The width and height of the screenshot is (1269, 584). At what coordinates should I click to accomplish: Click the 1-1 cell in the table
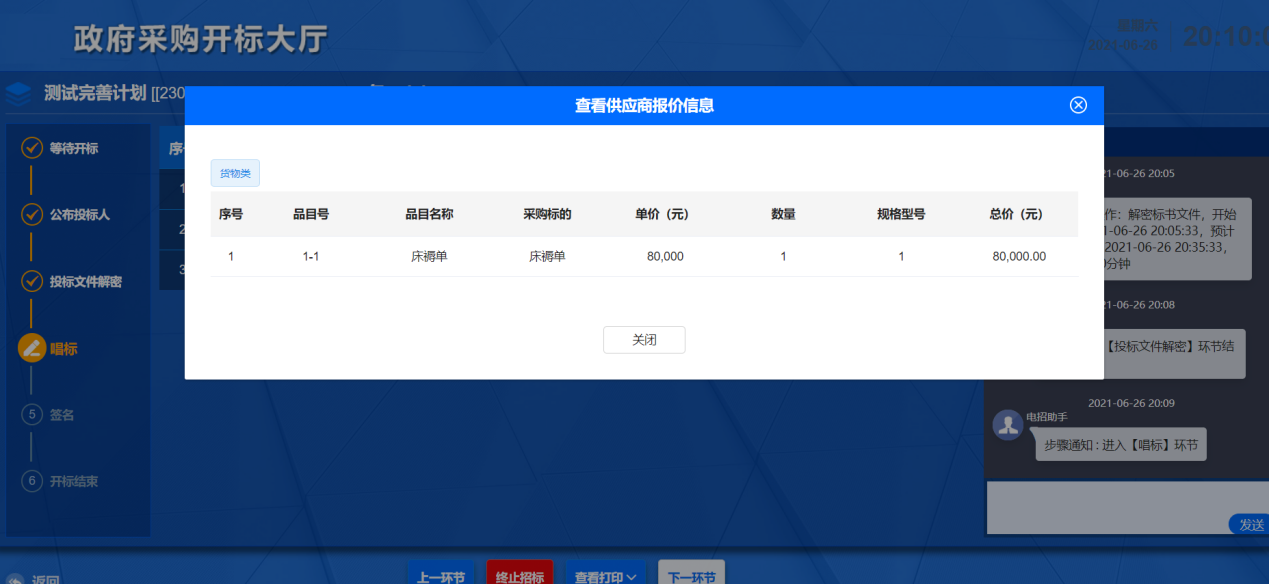pyautogui.click(x=311, y=256)
